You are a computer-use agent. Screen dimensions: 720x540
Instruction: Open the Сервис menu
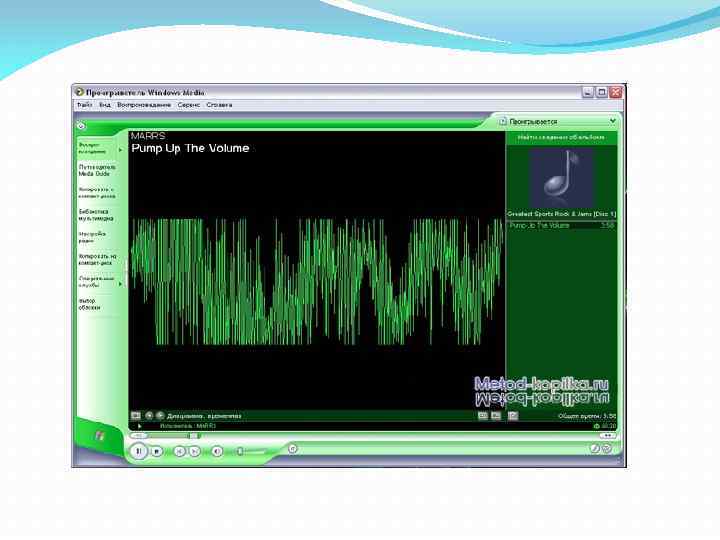tap(189, 105)
